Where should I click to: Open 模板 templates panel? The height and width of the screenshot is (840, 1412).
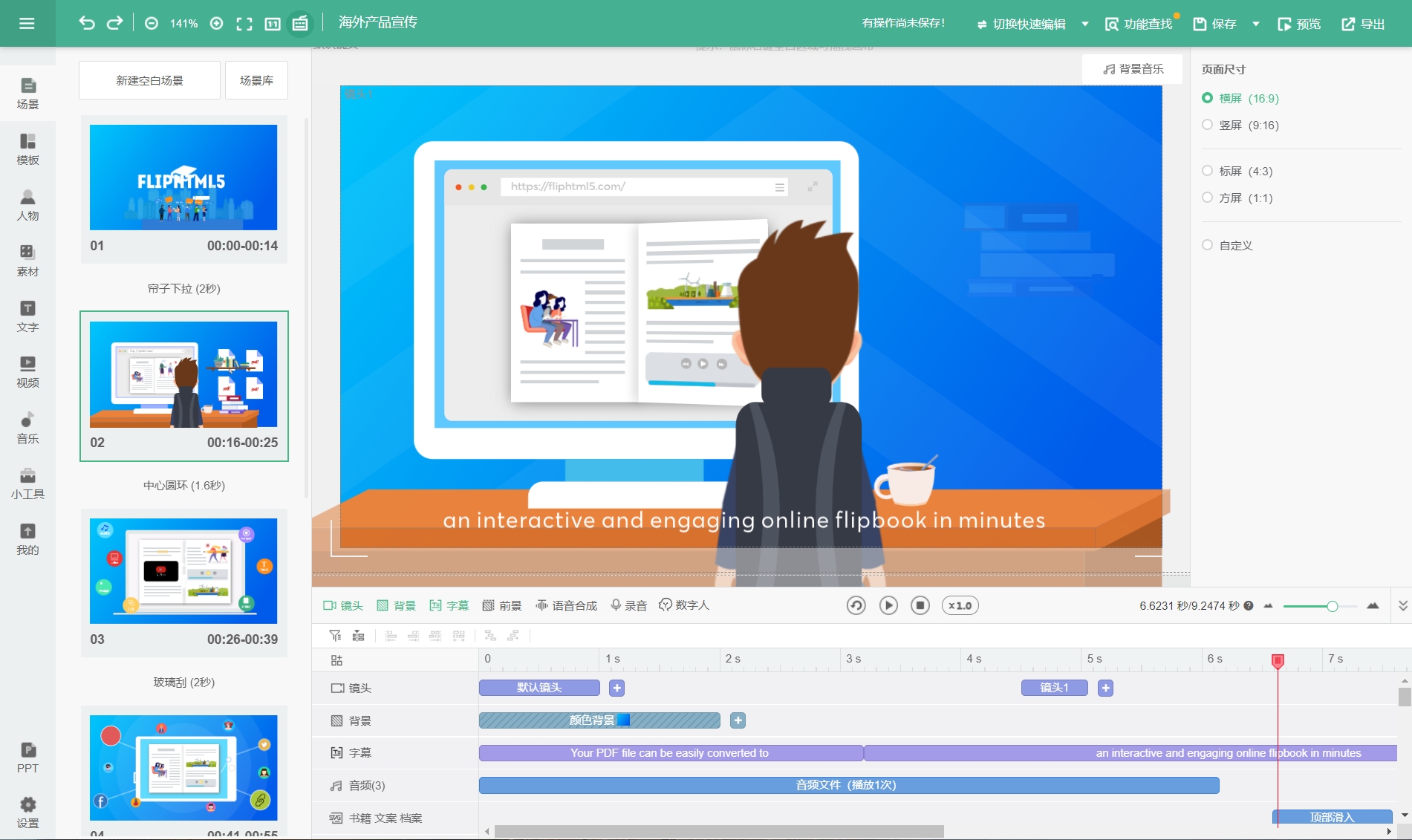27,149
